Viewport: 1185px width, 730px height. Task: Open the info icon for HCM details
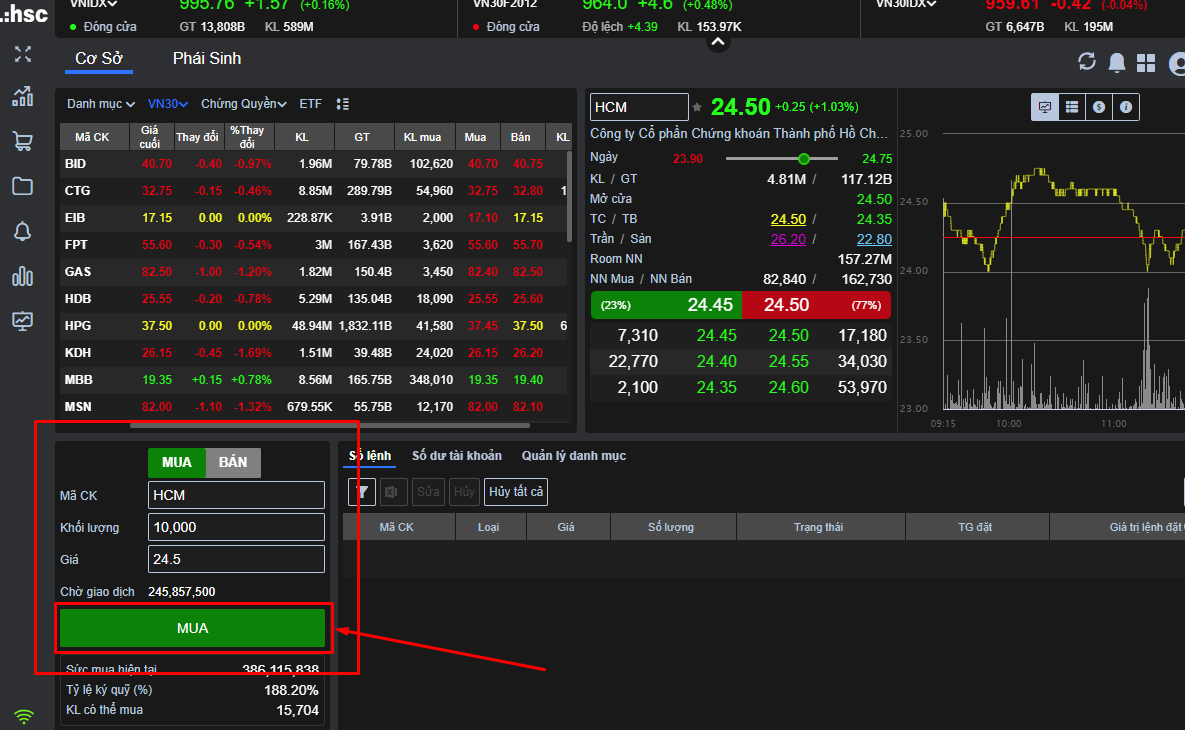[1126, 107]
